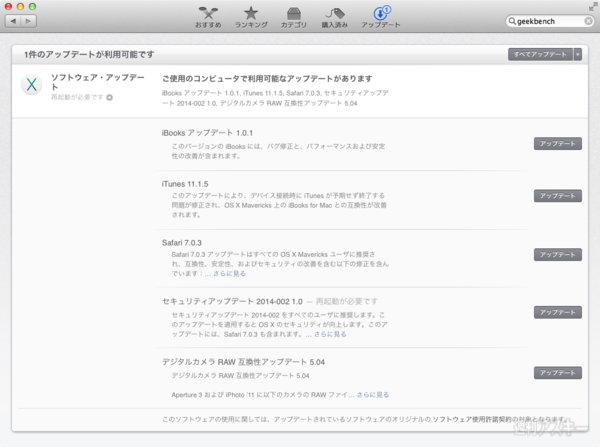Collapse the 再起動が必要です disclosure arrow
This screenshot has height=447, width=600.
click(109, 98)
